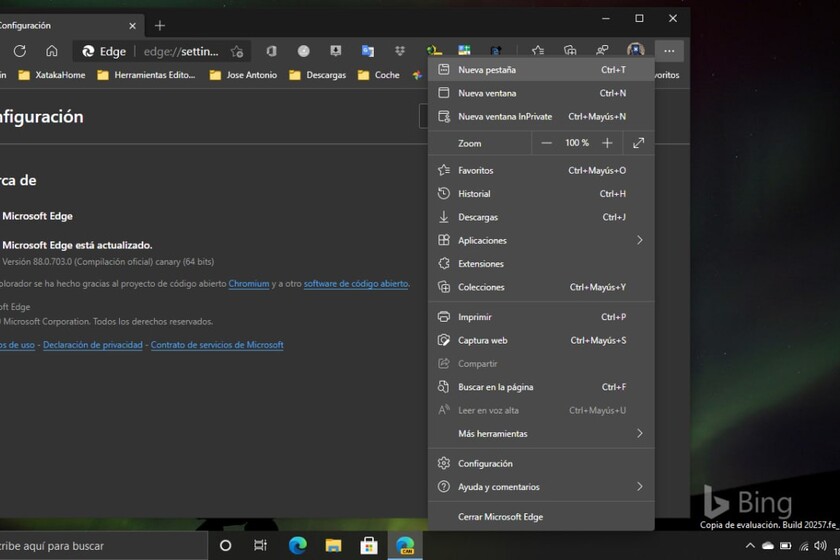Open Microsoft Store from taskbar
Image resolution: width=840 pixels, height=560 pixels.
click(368, 545)
